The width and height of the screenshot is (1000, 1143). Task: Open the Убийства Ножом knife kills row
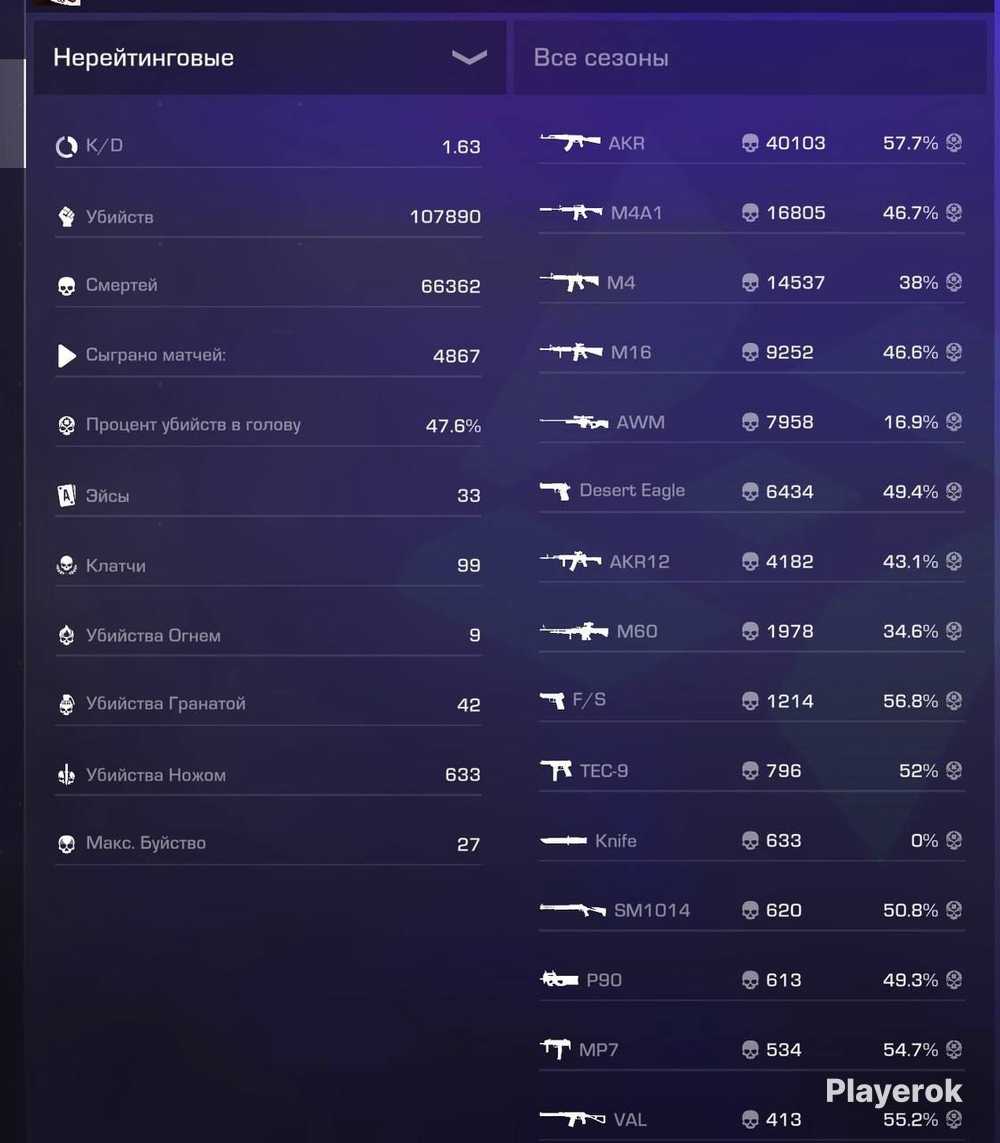(x=268, y=775)
